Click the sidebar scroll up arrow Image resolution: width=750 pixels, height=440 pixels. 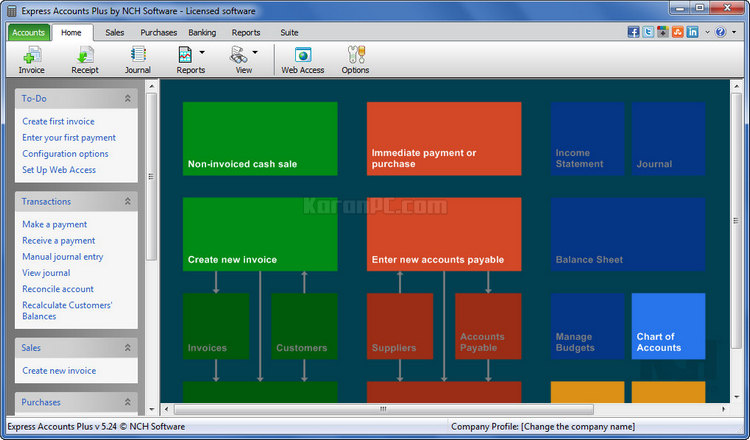click(152, 87)
